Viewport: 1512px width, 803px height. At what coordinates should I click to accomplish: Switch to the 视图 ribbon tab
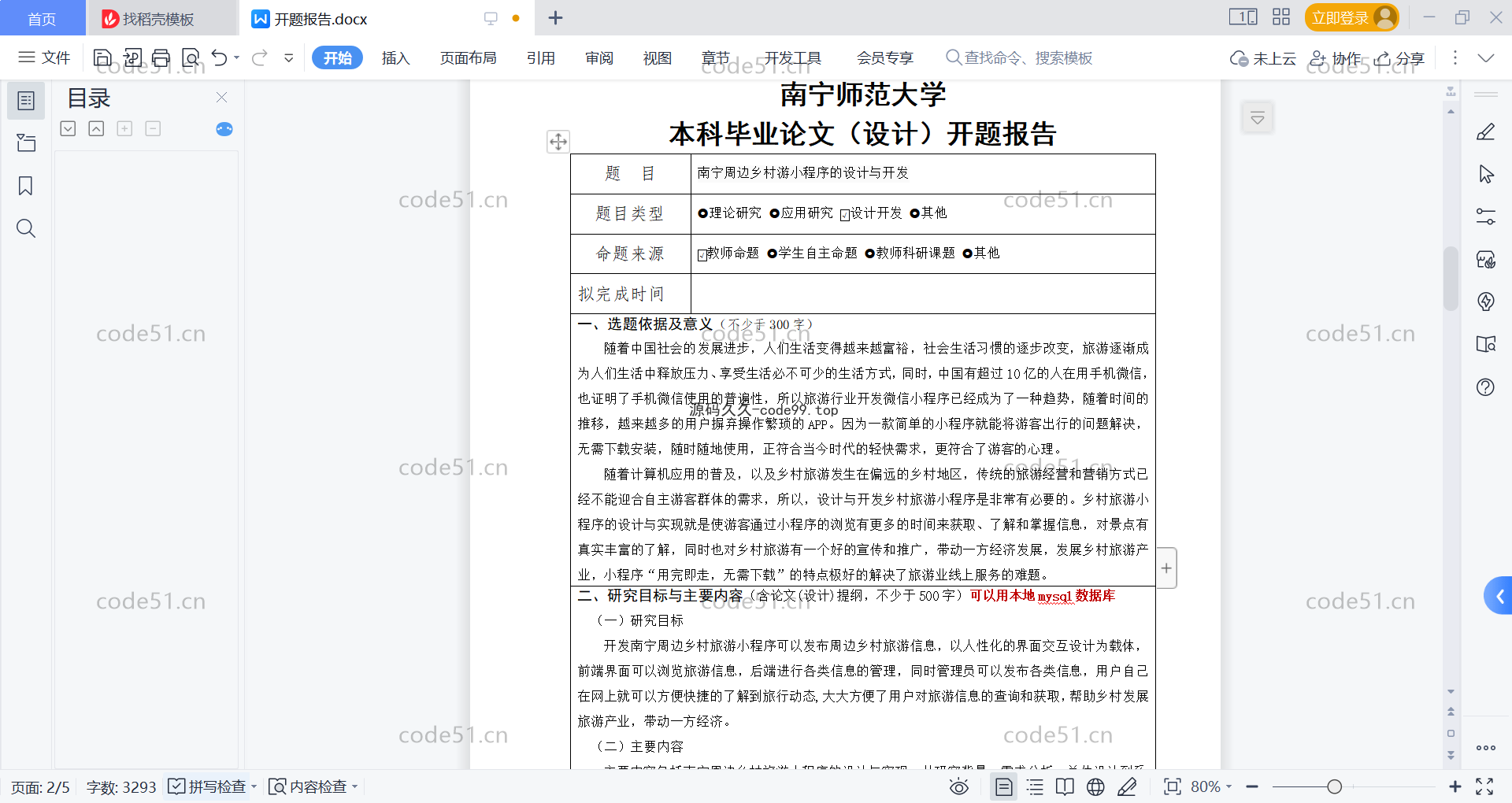click(658, 57)
